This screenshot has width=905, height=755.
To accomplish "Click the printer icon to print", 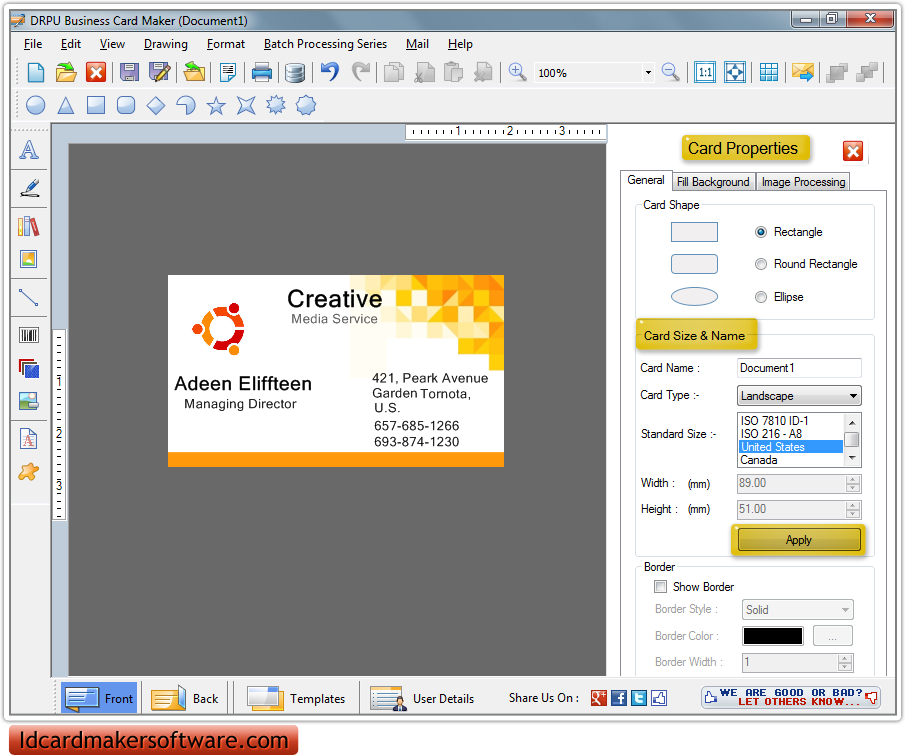I will pos(261,73).
